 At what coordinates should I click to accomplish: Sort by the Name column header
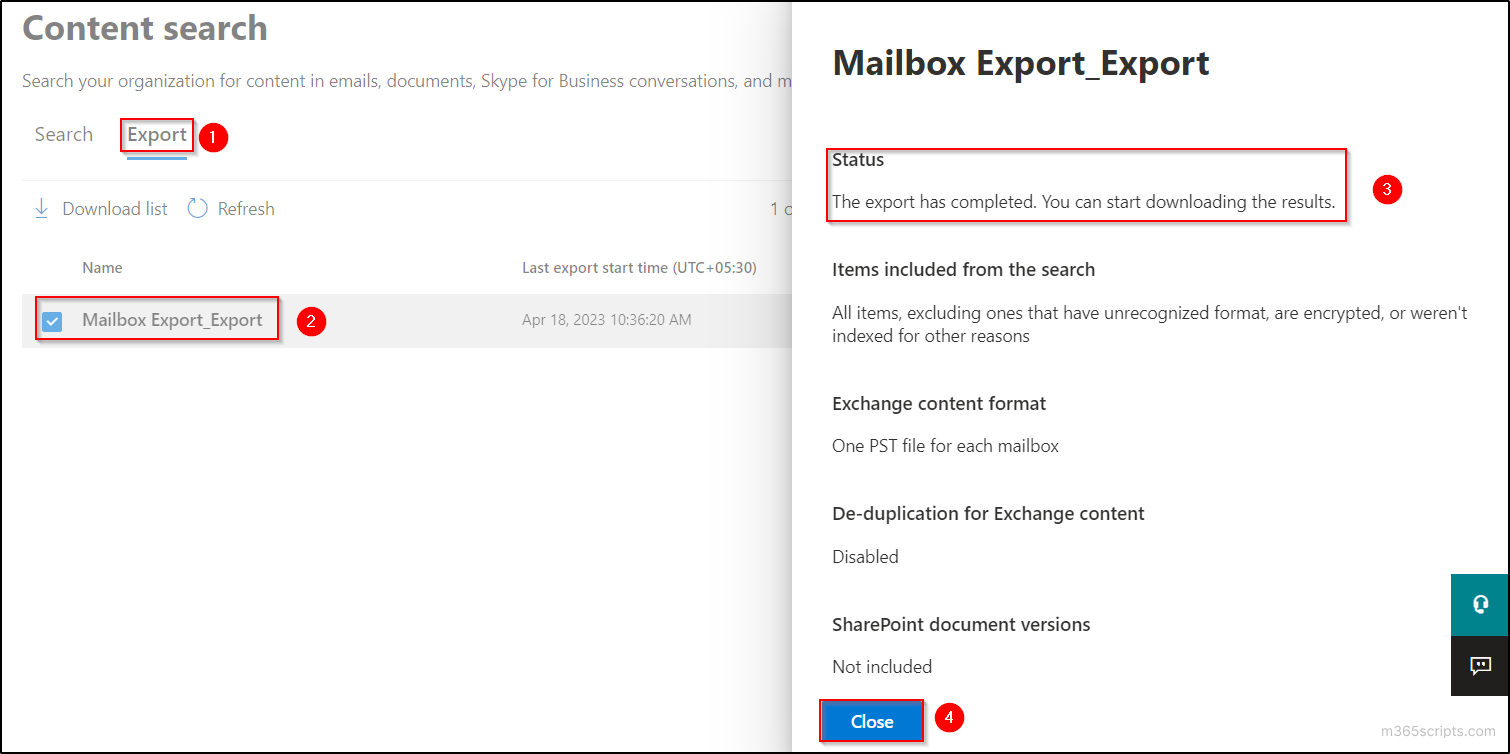[102, 267]
